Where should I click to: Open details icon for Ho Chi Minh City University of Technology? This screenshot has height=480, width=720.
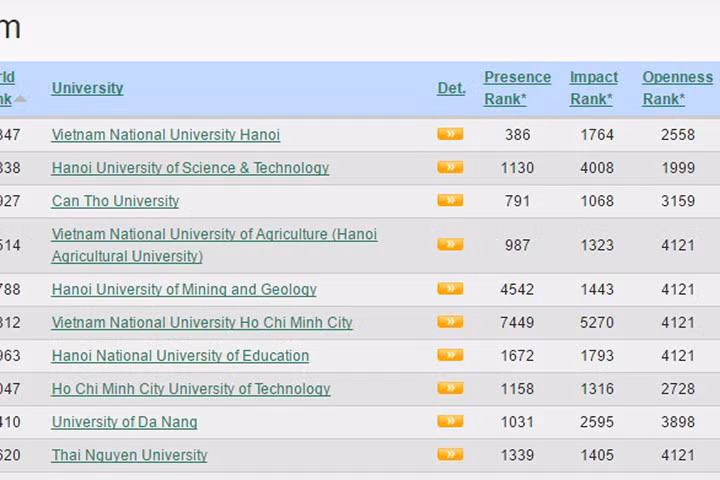click(450, 388)
